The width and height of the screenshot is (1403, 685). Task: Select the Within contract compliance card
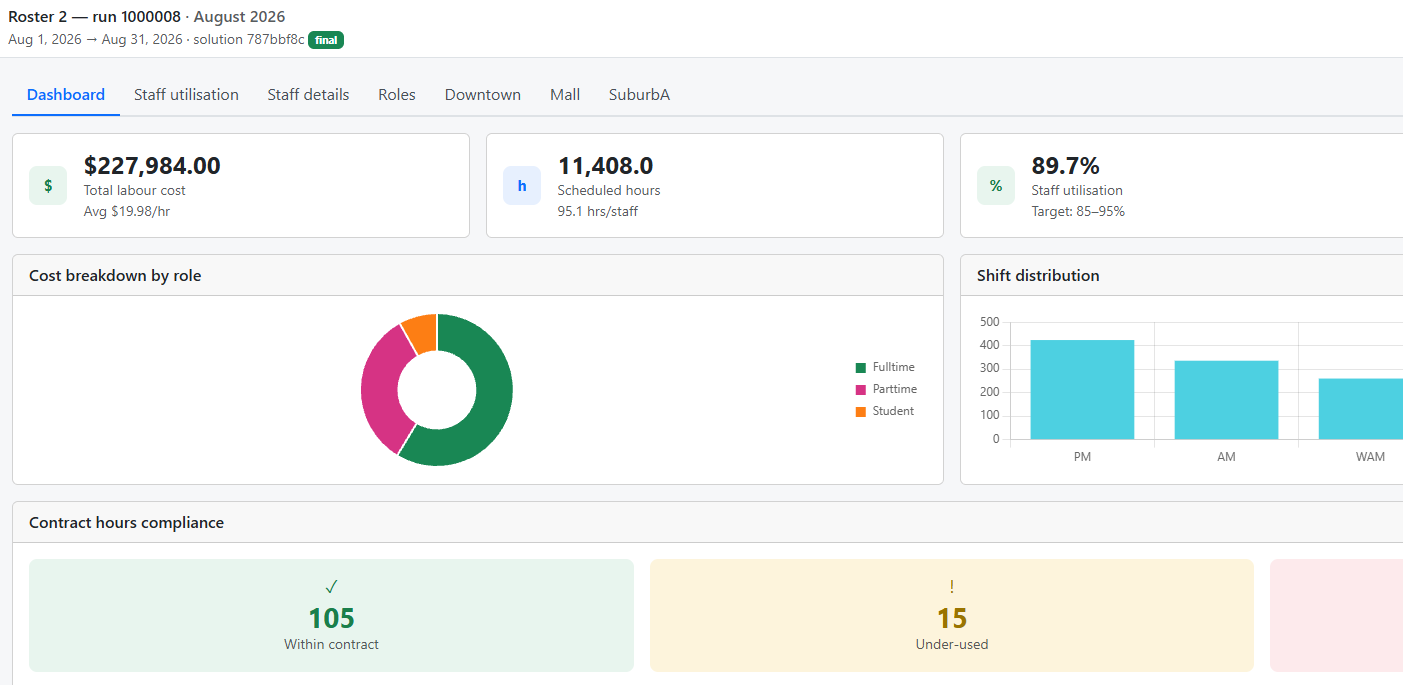click(331, 615)
